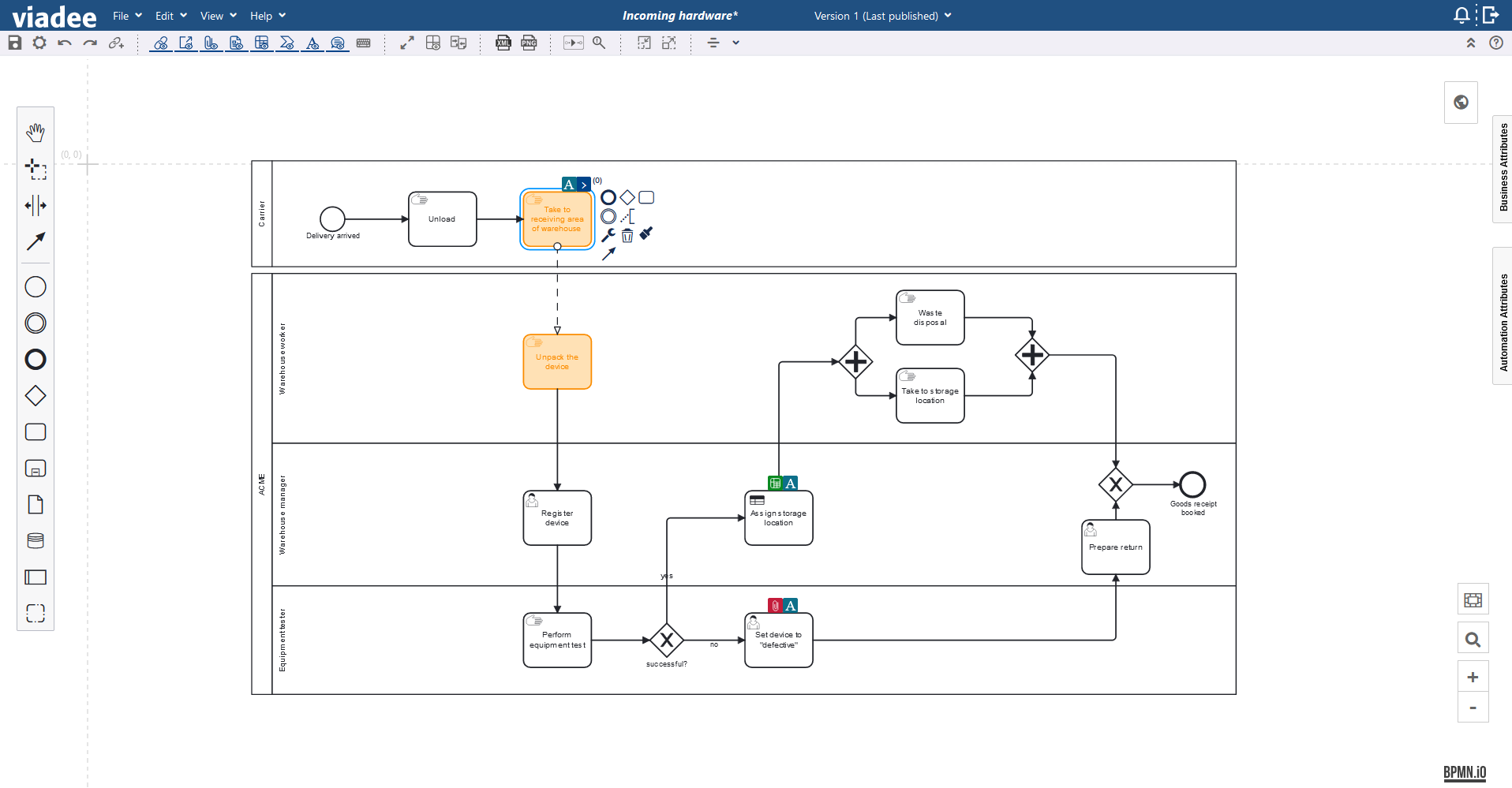Export diagram as PNG

pos(529,43)
